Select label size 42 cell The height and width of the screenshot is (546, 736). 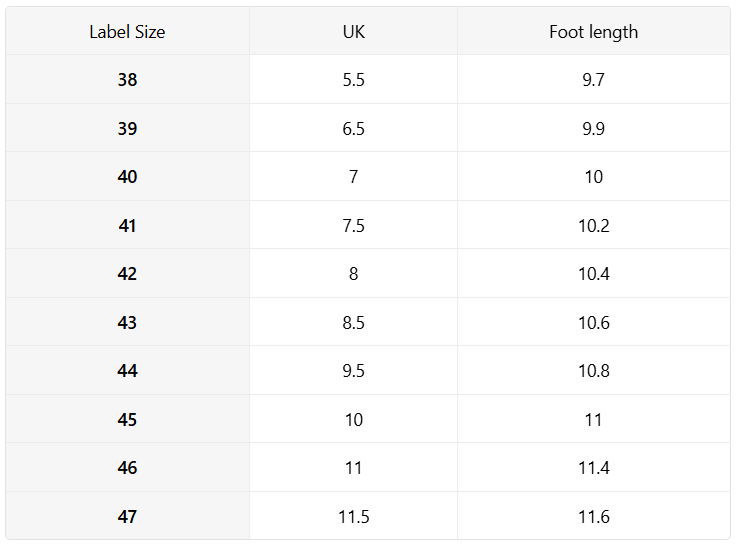[x=127, y=274]
